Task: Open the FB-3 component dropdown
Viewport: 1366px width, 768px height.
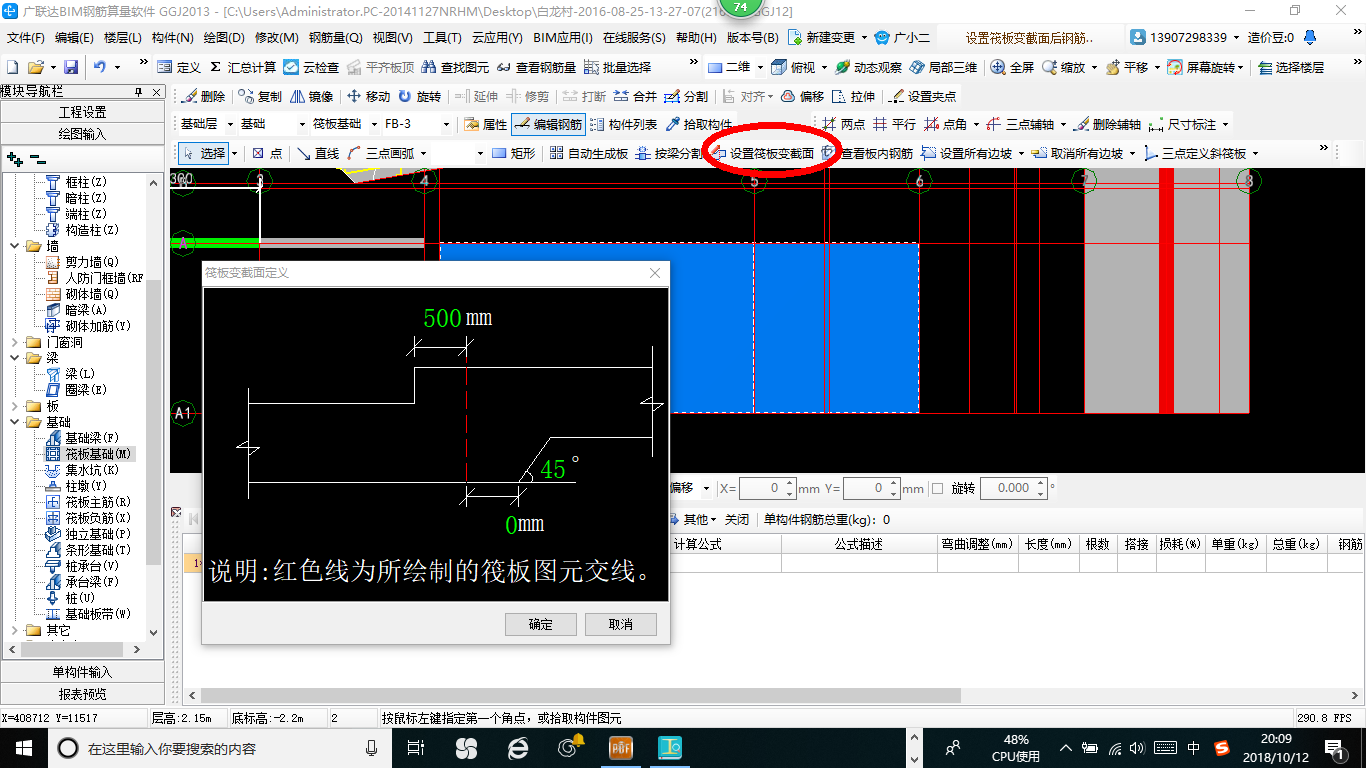Action: (446, 125)
